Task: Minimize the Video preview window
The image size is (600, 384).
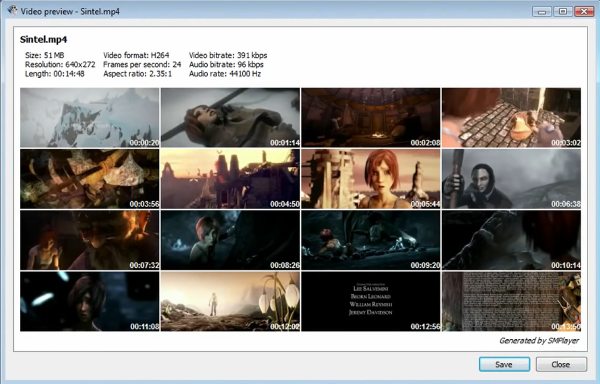Action: pos(541,11)
